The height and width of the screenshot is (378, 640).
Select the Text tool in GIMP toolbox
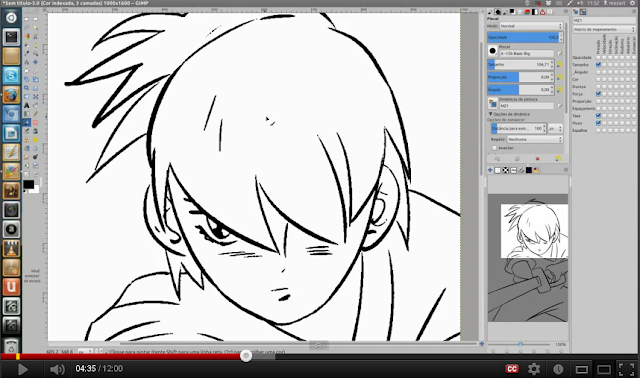point(27,105)
